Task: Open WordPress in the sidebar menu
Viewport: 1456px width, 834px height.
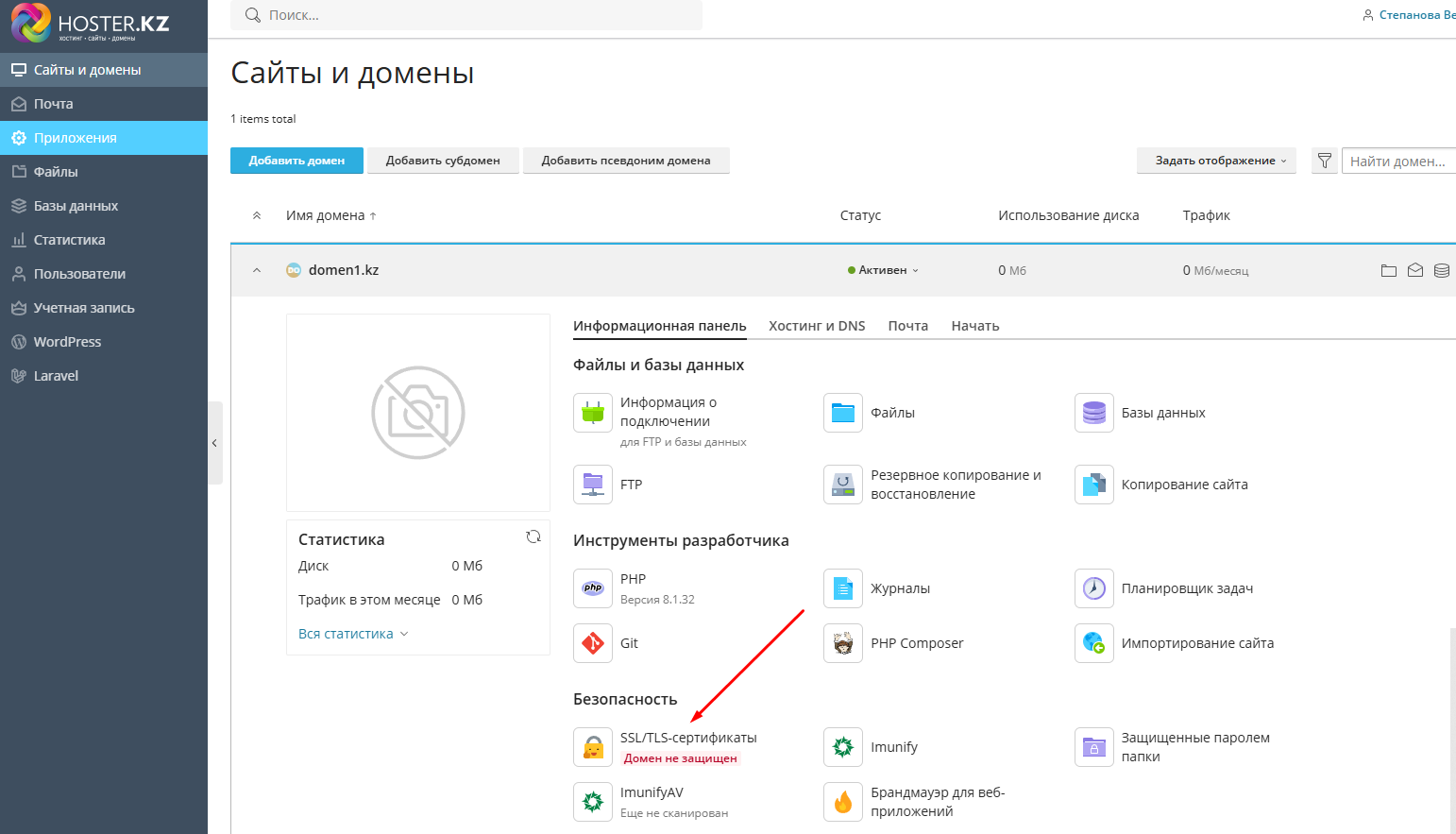Action: (67, 342)
